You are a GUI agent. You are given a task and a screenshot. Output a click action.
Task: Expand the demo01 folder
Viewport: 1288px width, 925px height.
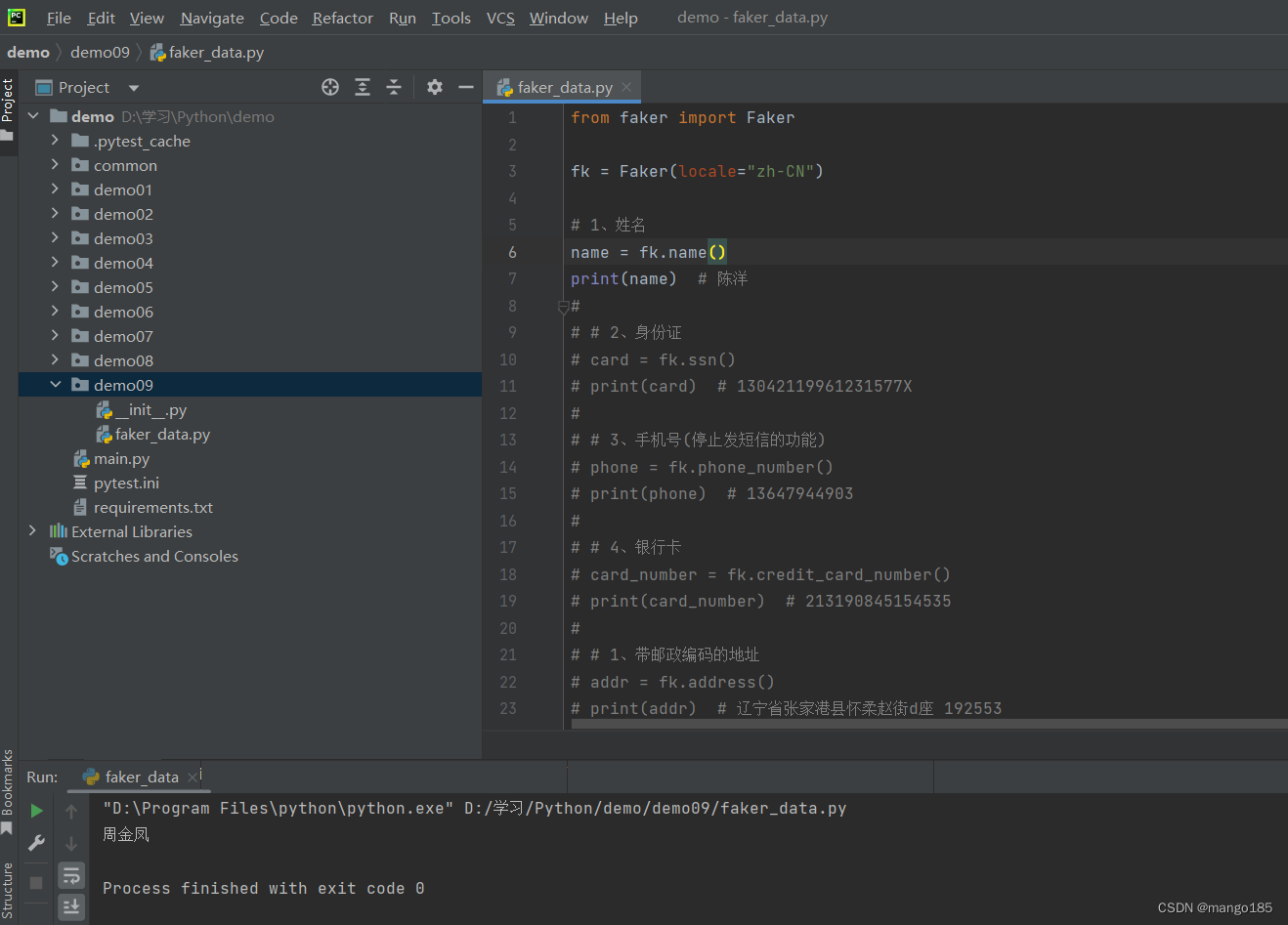pyautogui.click(x=55, y=189)
